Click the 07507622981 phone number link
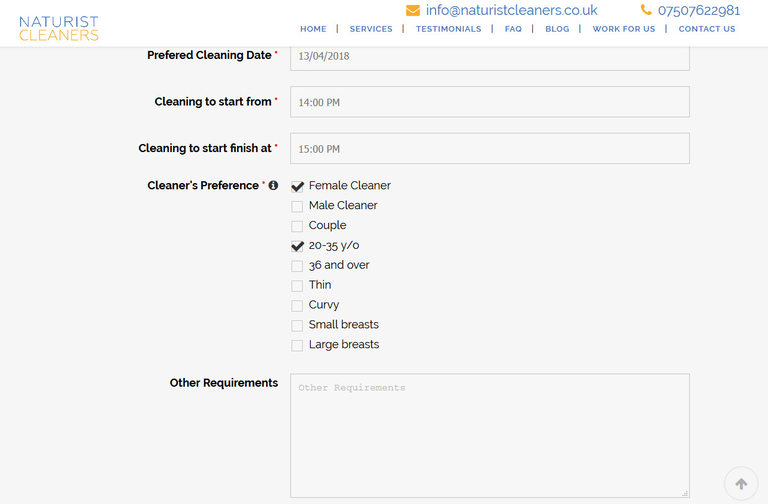Screen dimensions: 768x504 pyautogui.click(x=698, y=10)
